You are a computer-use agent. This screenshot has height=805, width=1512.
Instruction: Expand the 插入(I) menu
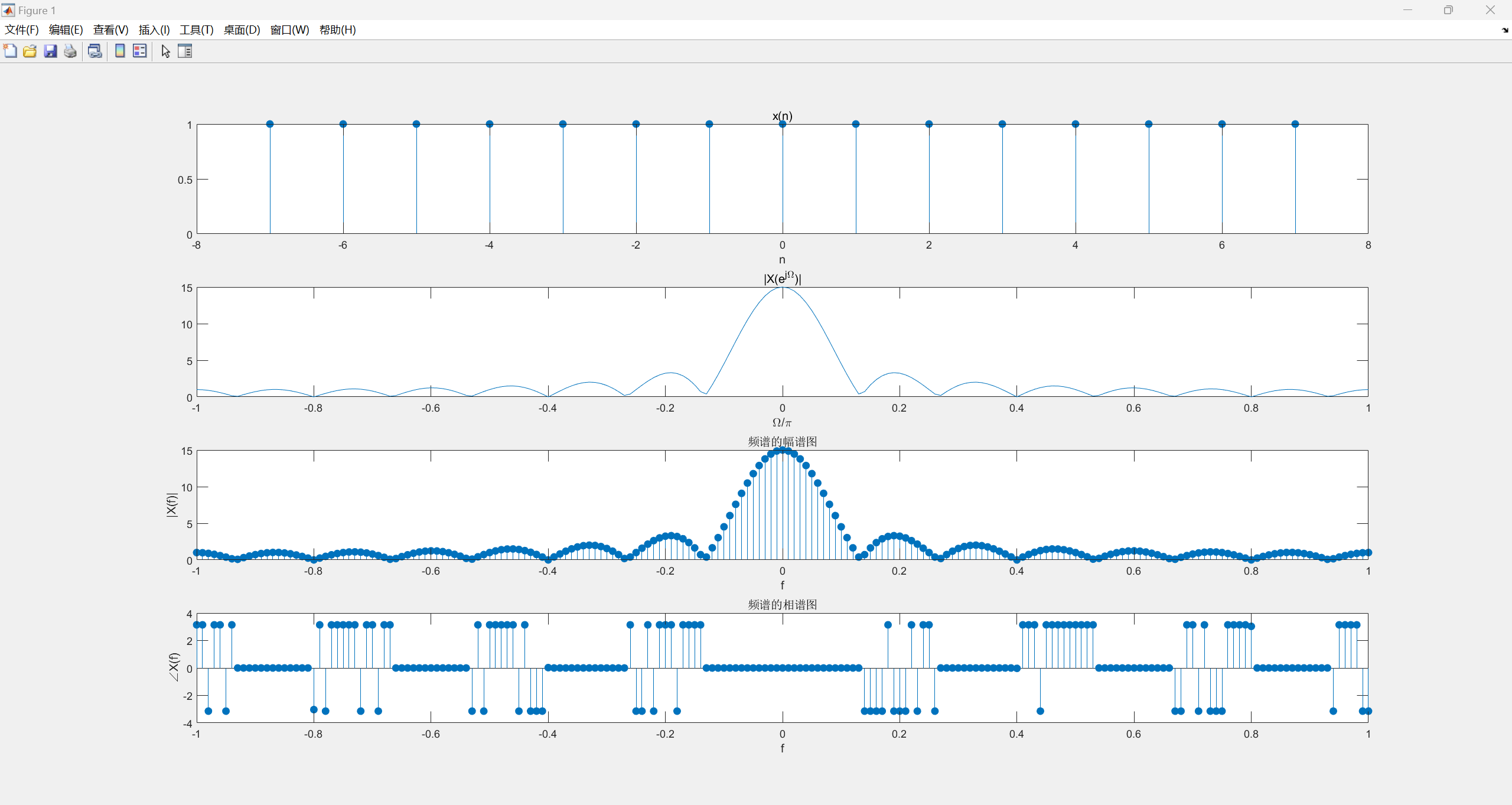(154, 30)
